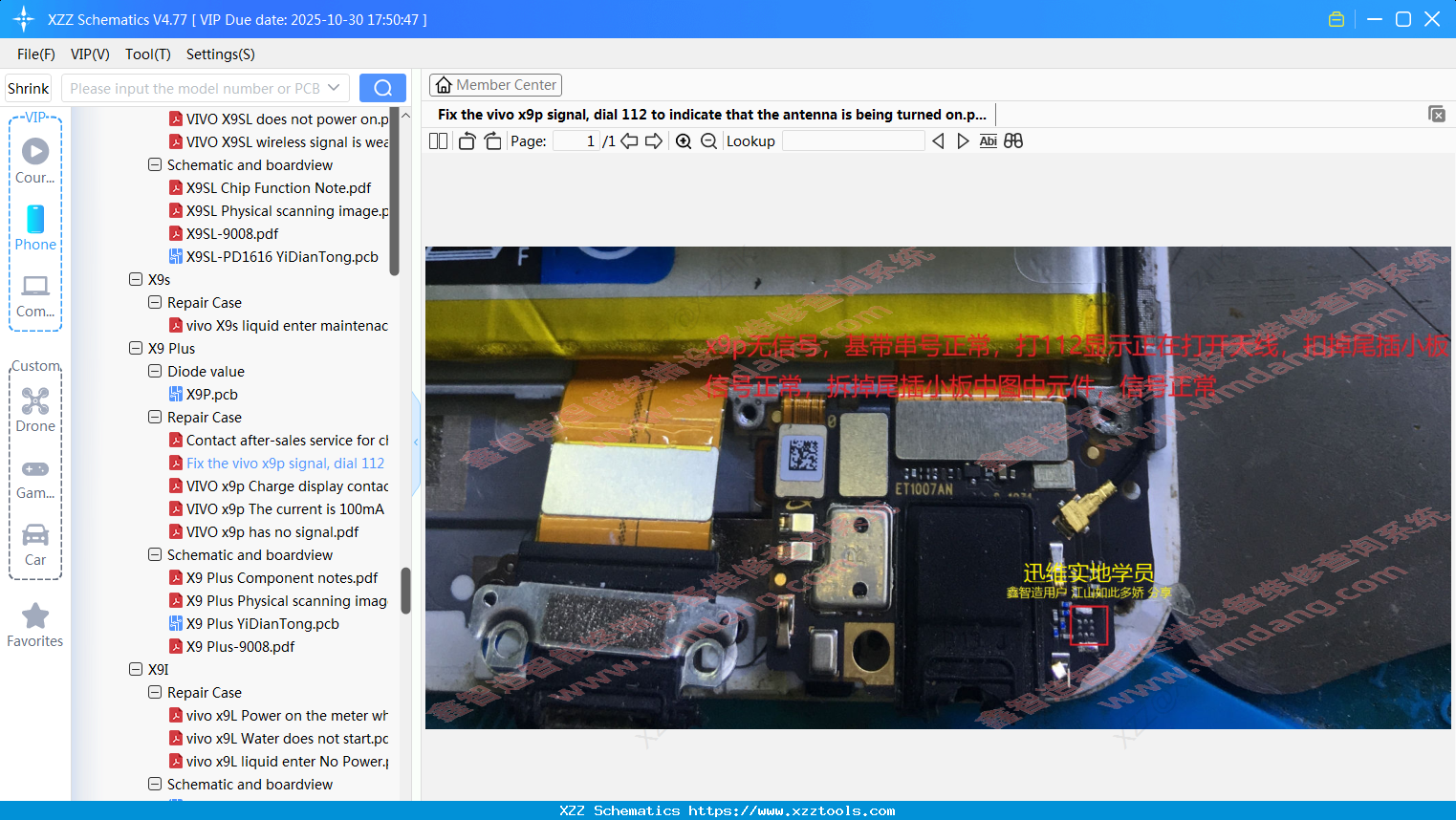Click the page number field
The image size is (1456, 820).
tap(576, 140)
